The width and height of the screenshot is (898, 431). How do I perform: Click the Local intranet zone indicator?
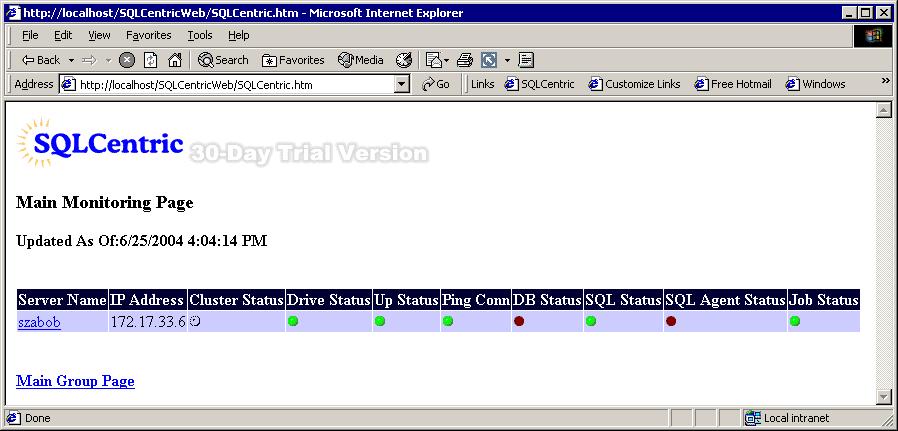pos(788,418)
